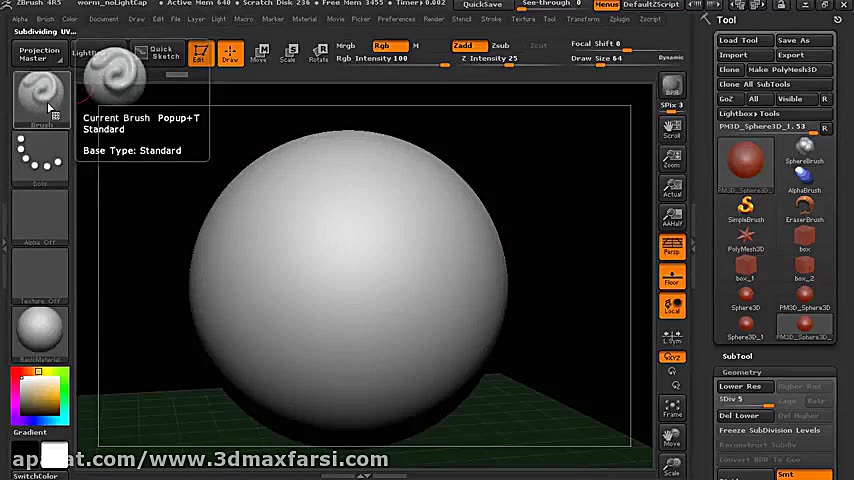Viewport: 854px width, 480px height.
Task: Open the BasicMaterial material picker
Action: click(x=40, y=334)
